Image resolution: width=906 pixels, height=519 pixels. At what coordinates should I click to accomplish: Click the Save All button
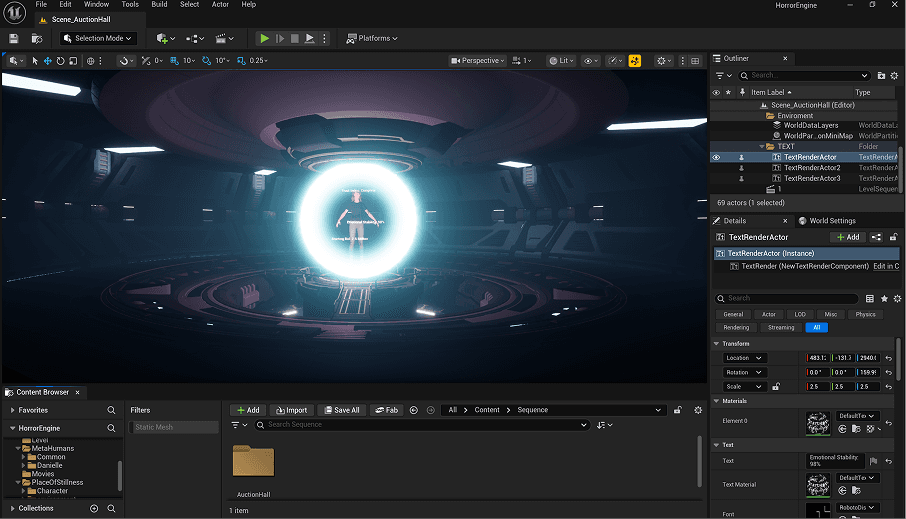click(341, 410)
